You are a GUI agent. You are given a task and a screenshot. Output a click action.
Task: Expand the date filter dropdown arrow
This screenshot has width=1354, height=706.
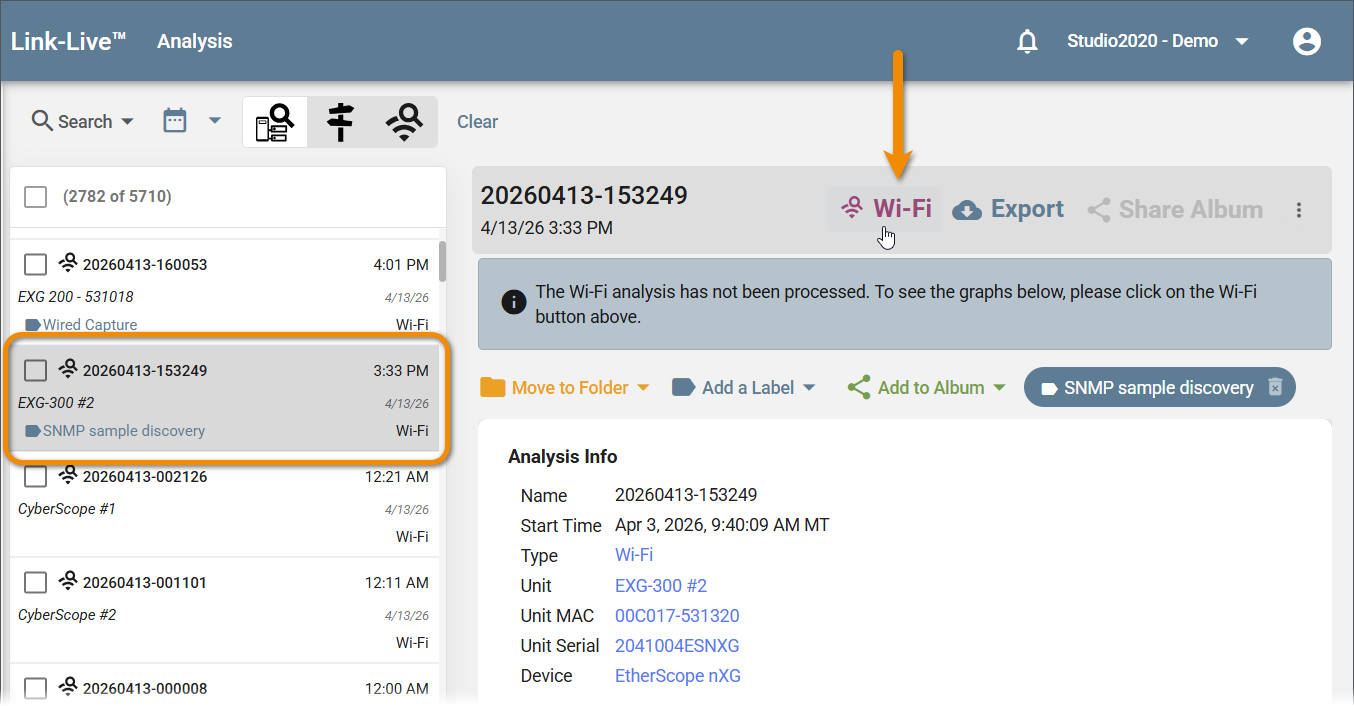[x=214, y=122]
